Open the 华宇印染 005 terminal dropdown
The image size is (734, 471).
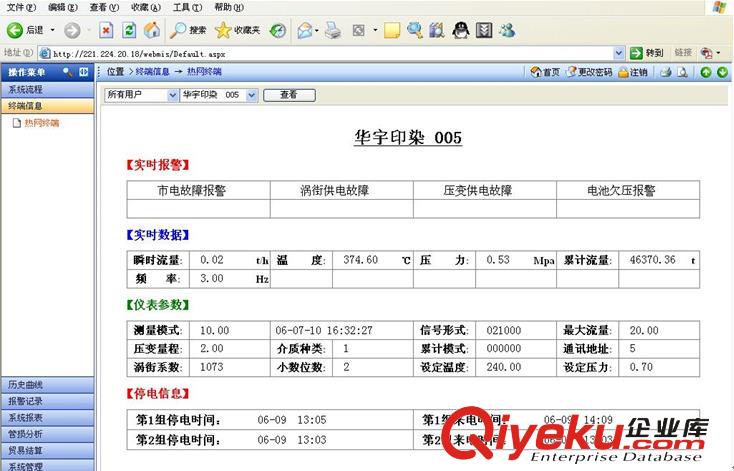pos(219,95)
